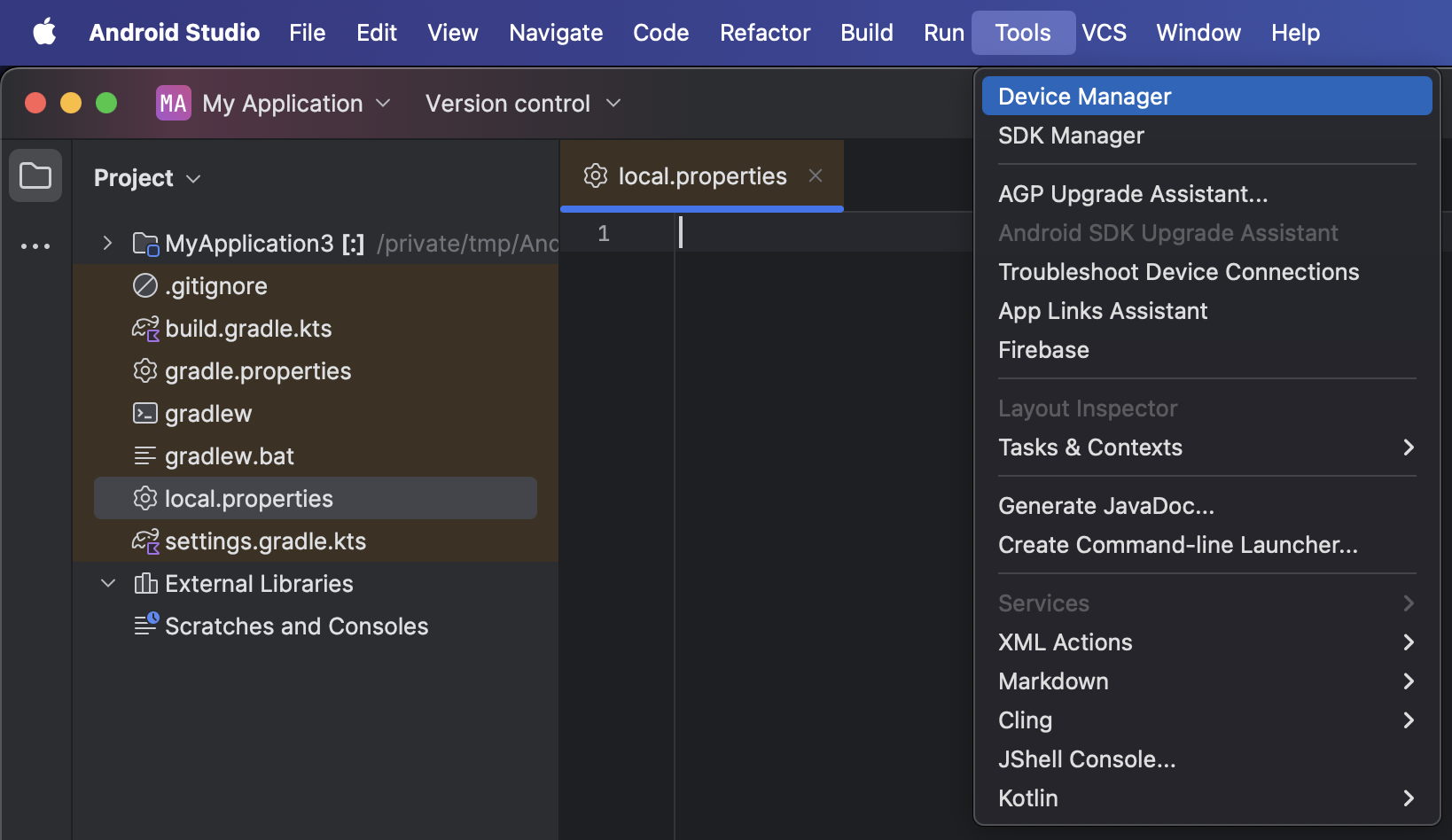
Task: Open the Run menu
Action: tap(944, 33)
